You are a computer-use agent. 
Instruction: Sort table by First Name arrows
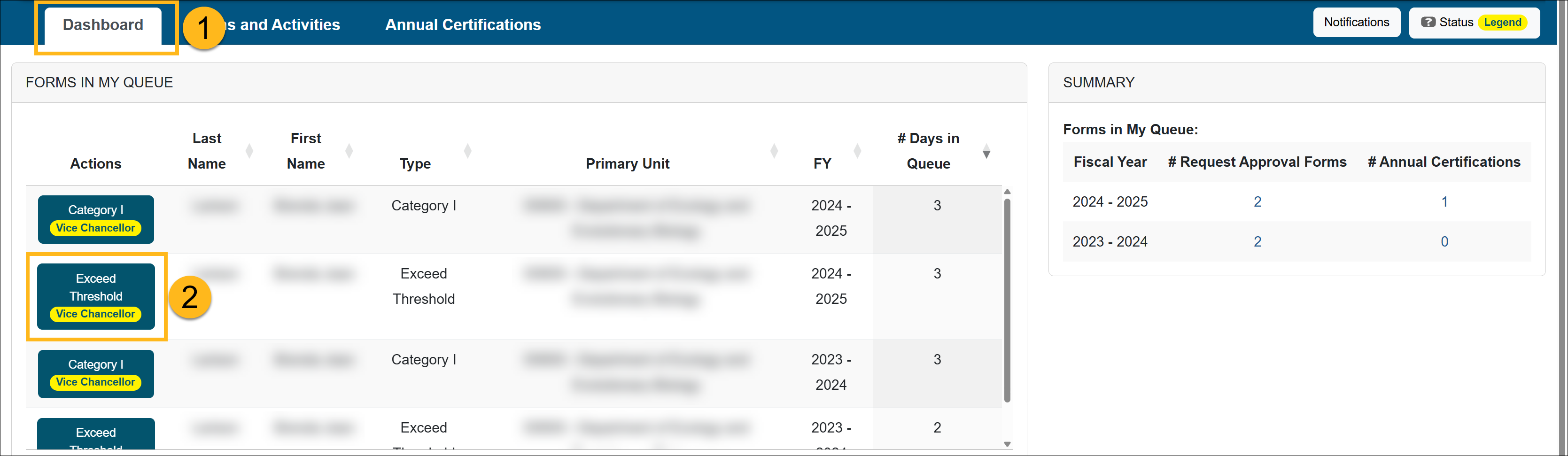pos(349,151)
